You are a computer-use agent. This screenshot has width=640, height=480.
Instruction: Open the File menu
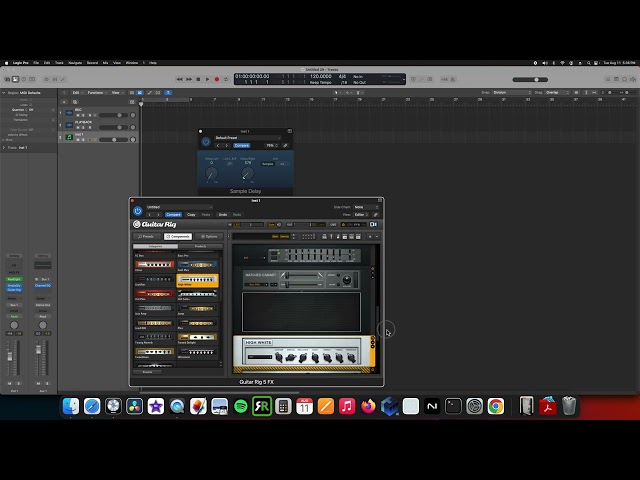pos(36,63)
